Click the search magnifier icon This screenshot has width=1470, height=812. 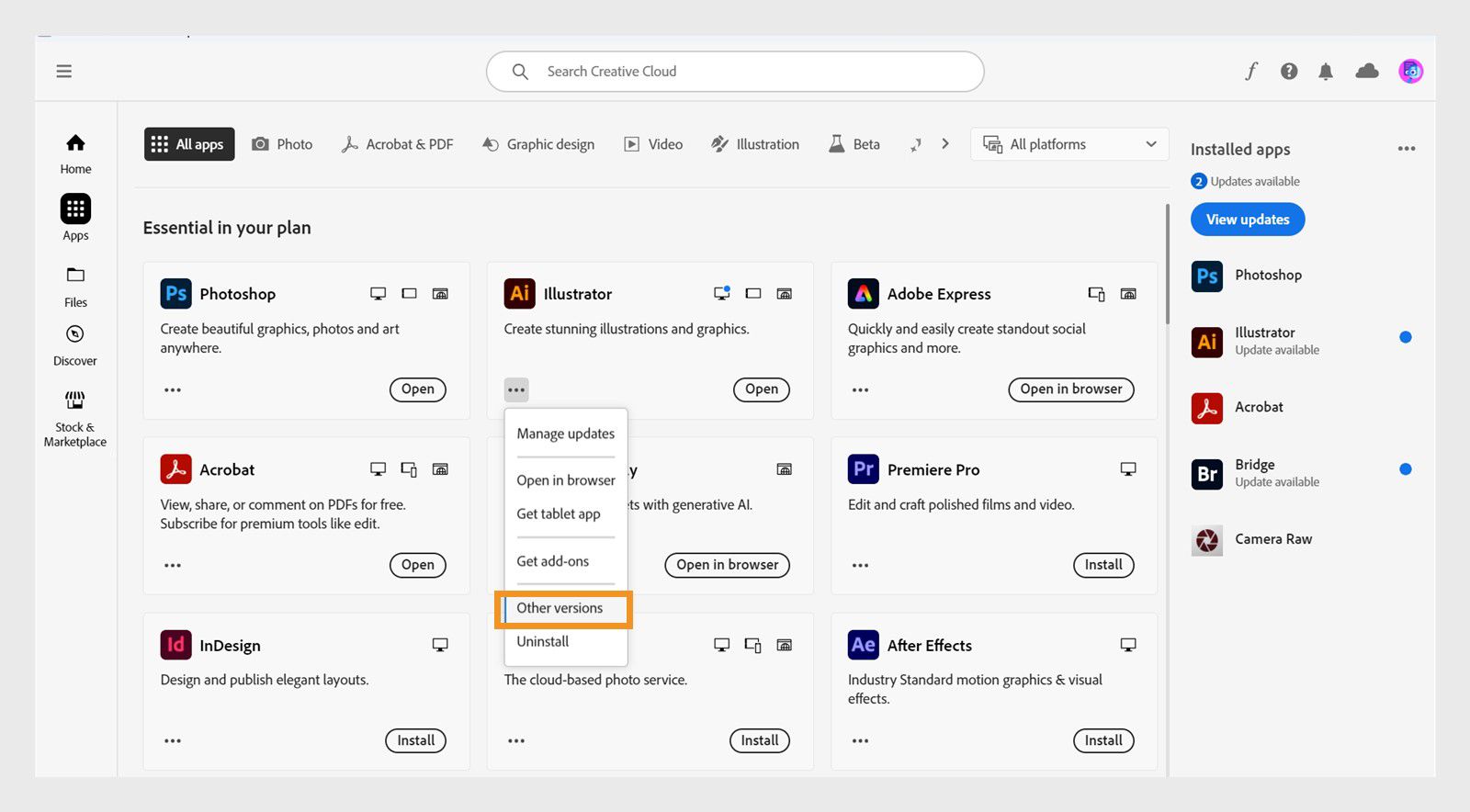[520, 72]
